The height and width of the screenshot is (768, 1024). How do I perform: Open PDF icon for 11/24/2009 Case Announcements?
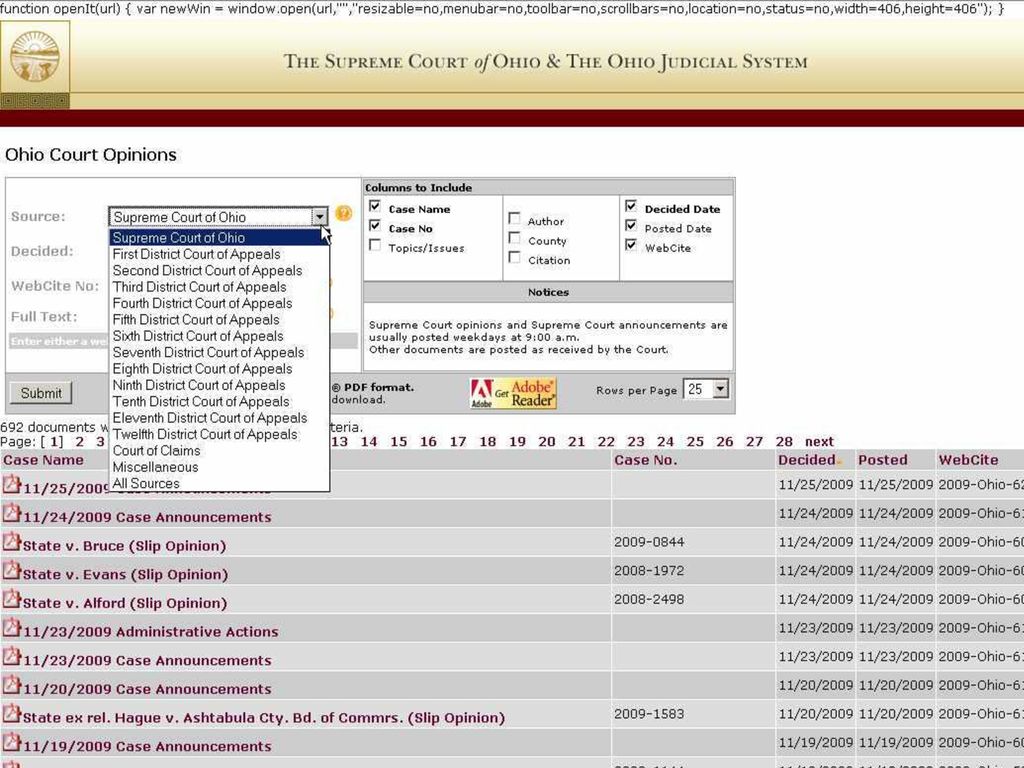pyautogui.click(x=12, y=513)
